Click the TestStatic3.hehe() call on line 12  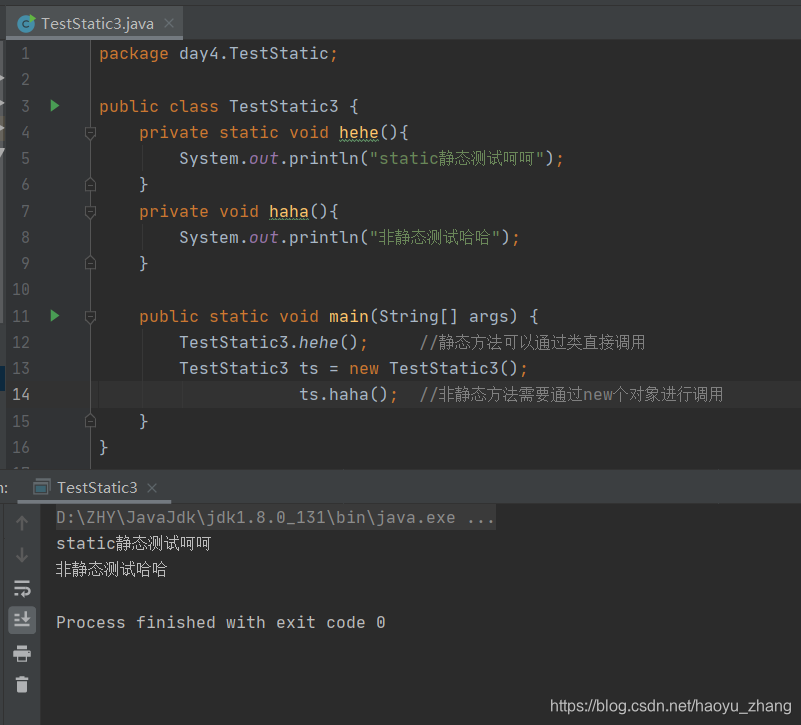(273, 342)
